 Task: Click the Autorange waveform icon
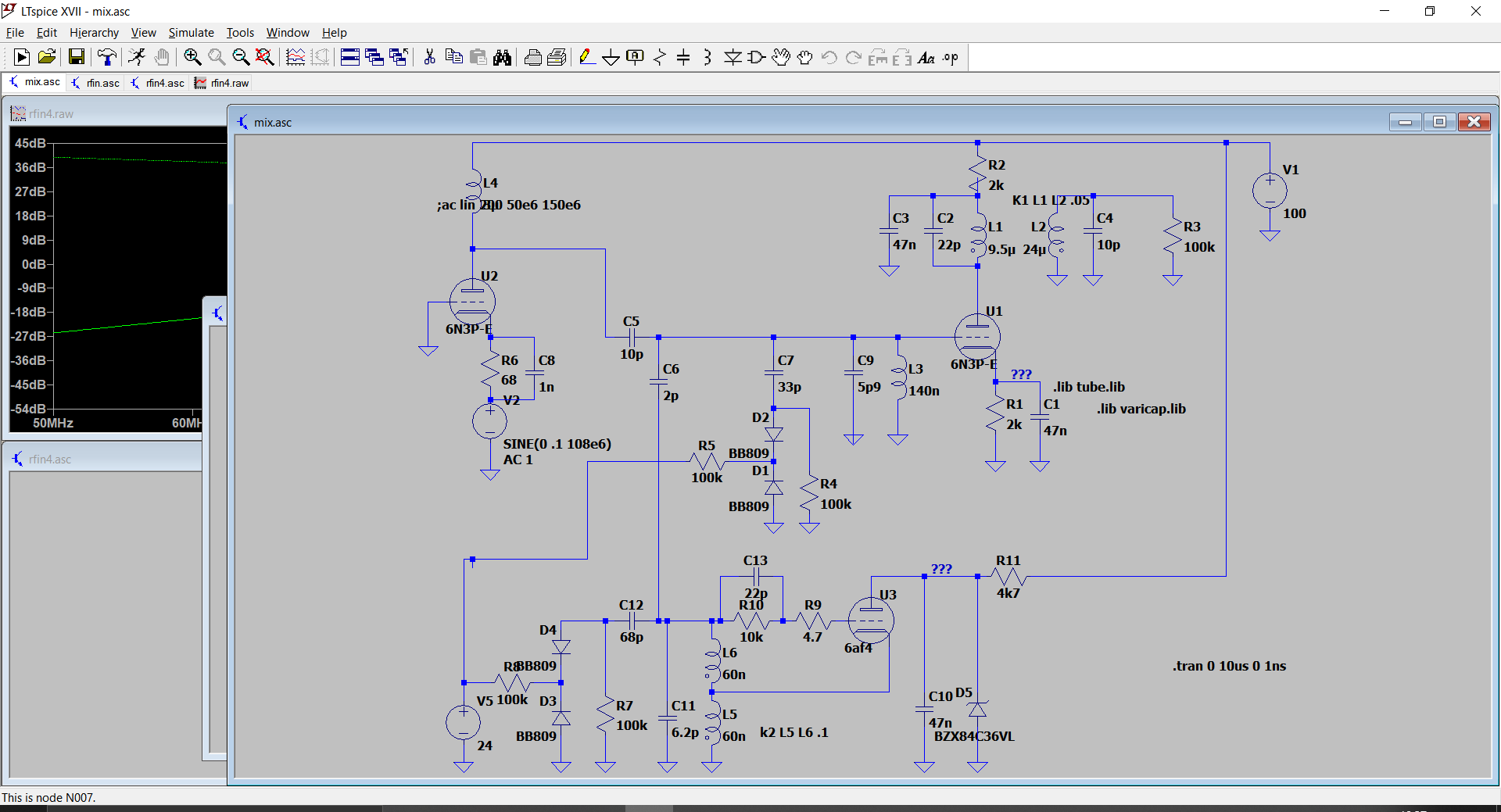click(296, 57)
